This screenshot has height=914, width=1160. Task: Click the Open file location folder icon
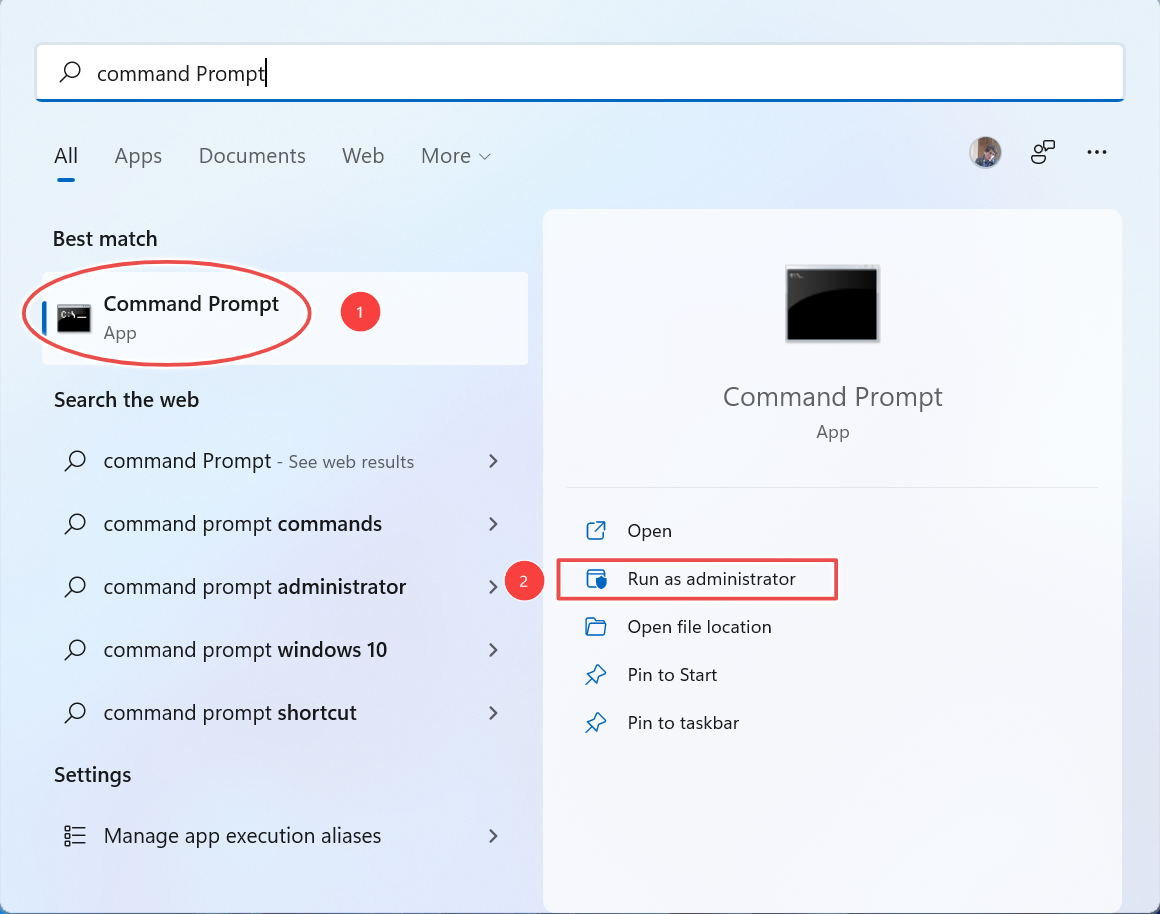tap(596, 627)
